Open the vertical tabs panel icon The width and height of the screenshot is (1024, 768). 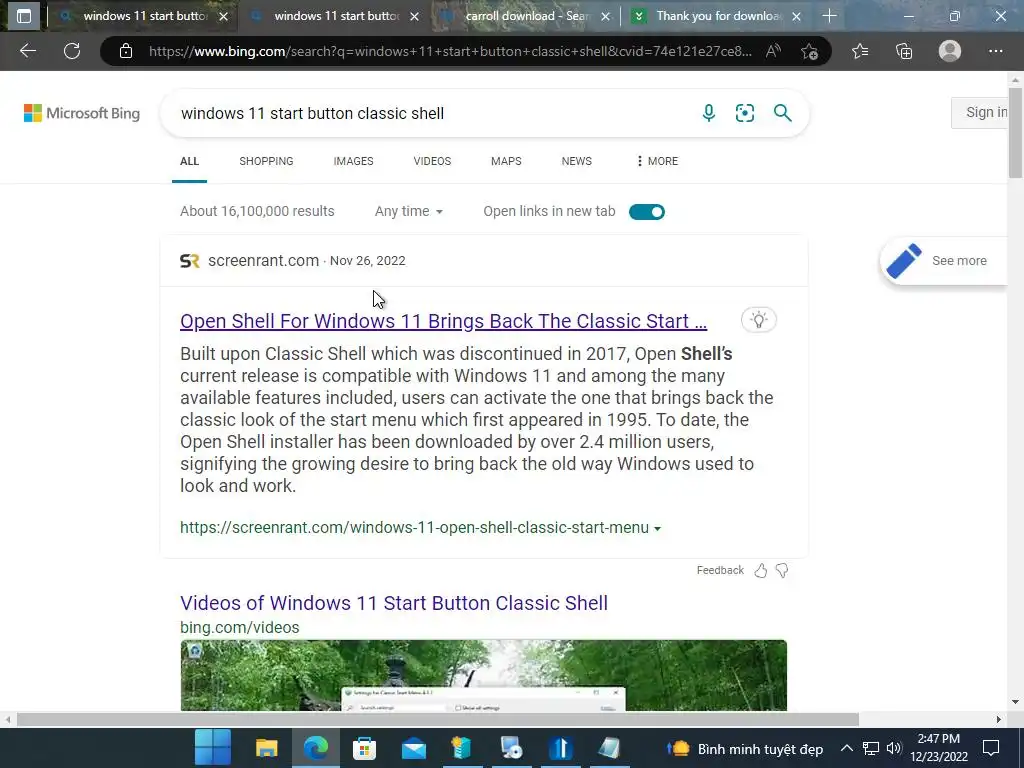pos(24,16)
